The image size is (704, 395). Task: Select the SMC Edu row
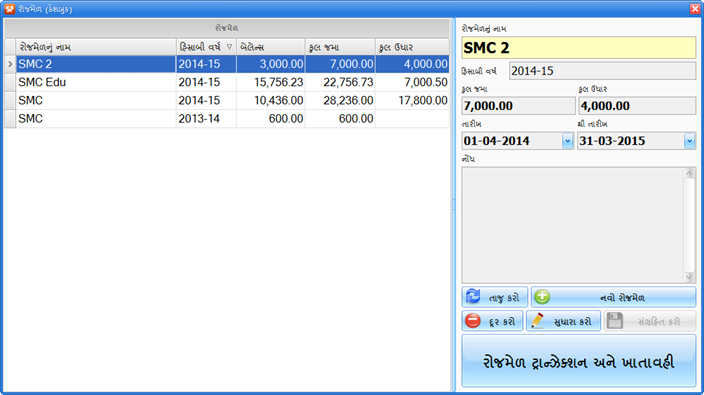click(232, 82)
